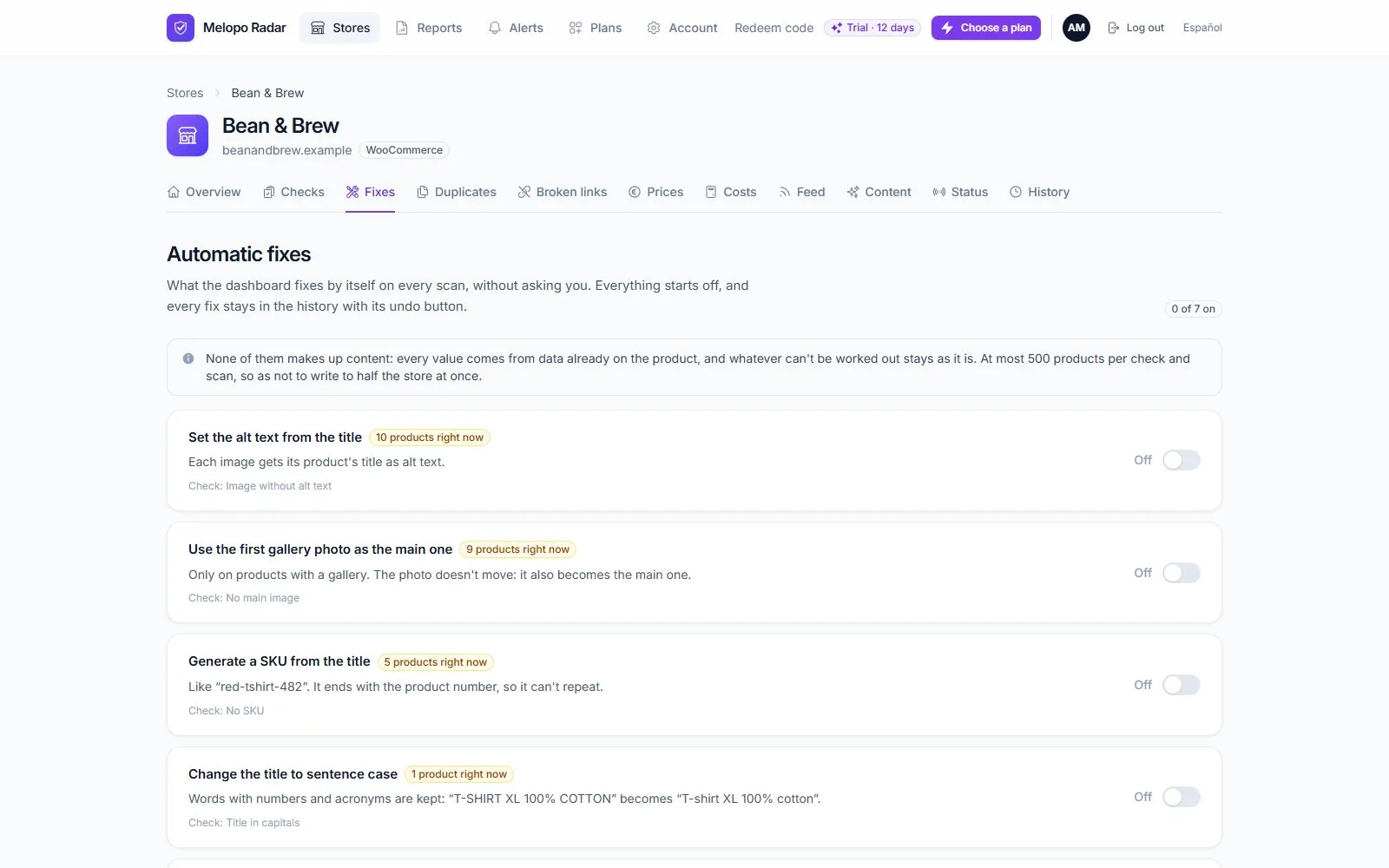Click the Melopo Radar shield logo

[x=181, y=28]
